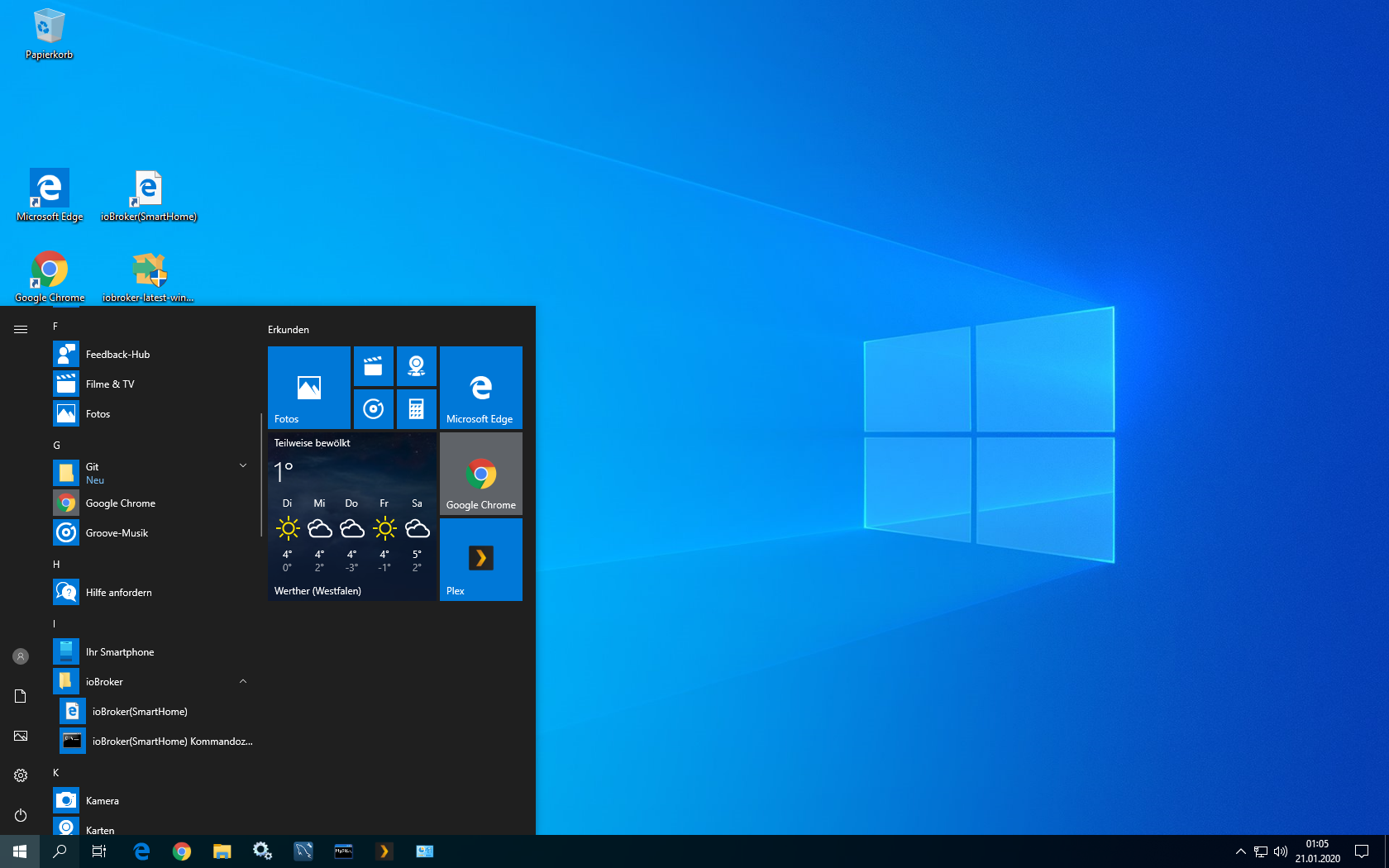Open ioBroker(SmartHome) Kommandozeile entry
1389x868 pixels.
point(172,742)
